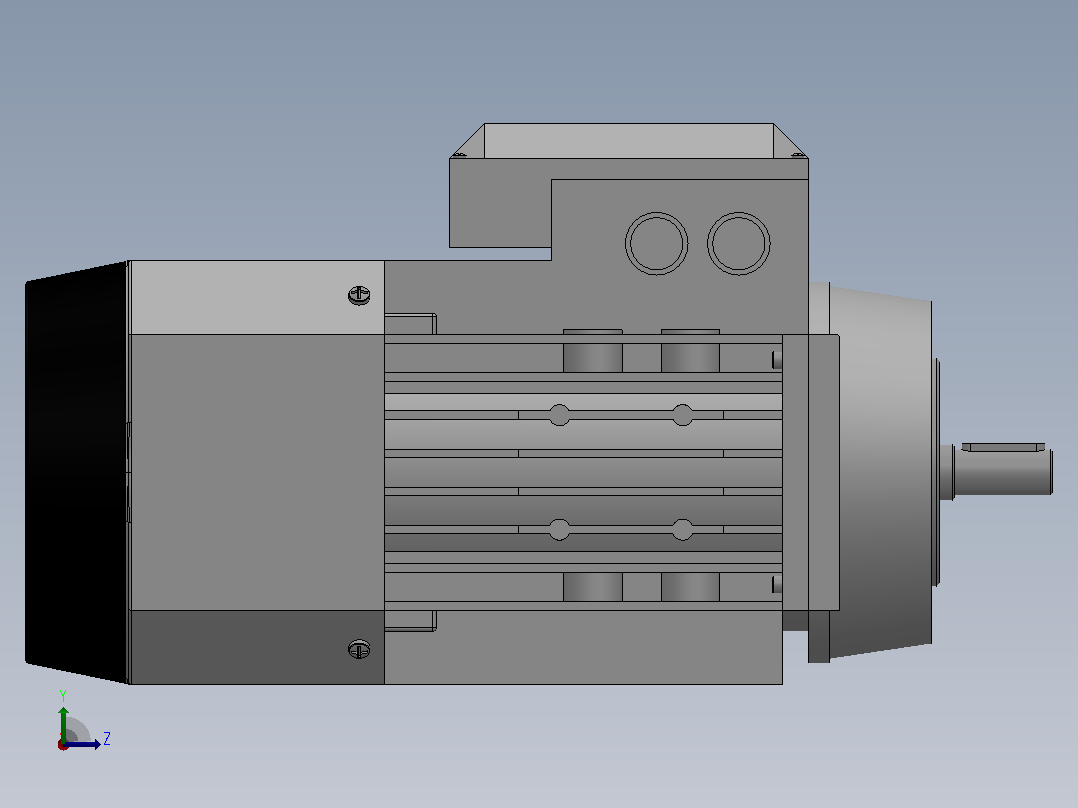Screen dimensions: 1078x808
Task: Select the upper screw on the fan shroud
Action: click(359, 295)
